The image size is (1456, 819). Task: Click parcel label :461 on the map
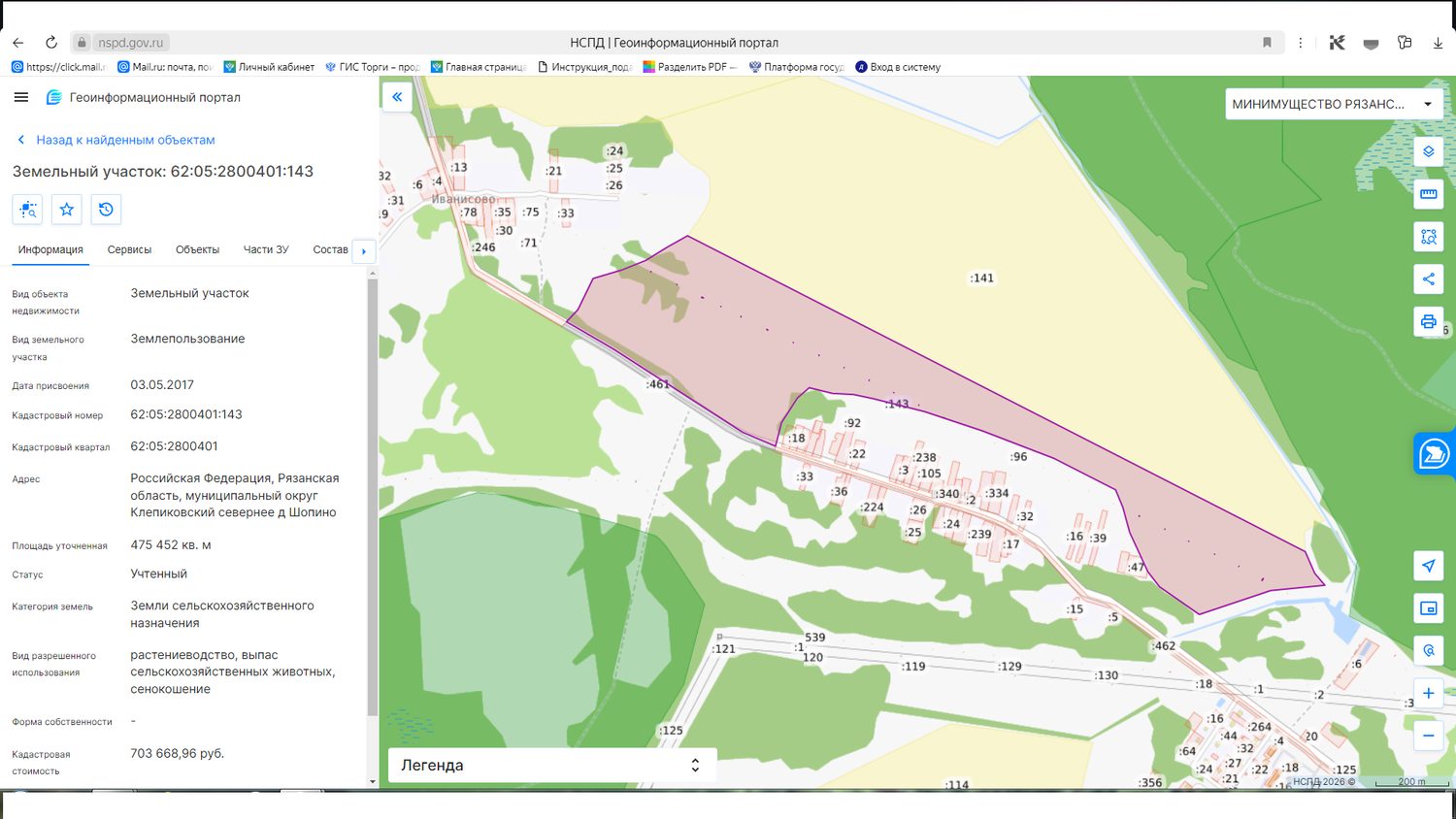coord(658,384)
